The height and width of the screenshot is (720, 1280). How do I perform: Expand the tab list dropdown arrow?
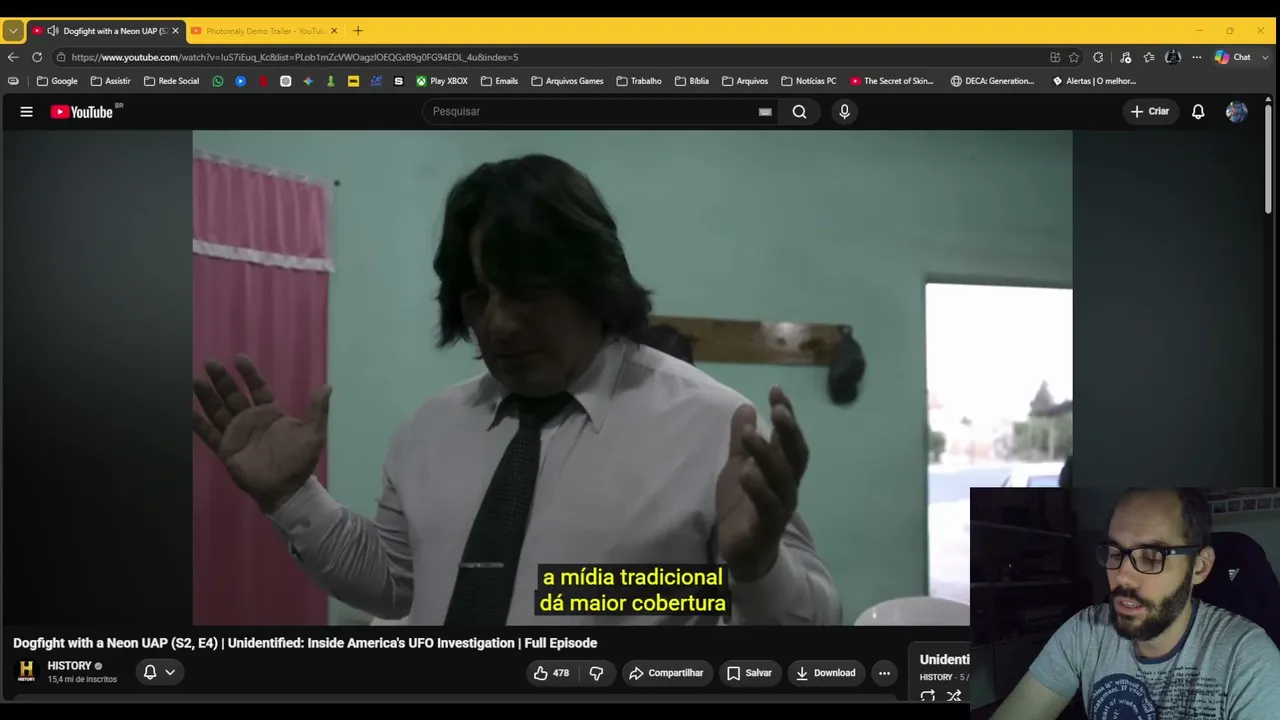13,31
